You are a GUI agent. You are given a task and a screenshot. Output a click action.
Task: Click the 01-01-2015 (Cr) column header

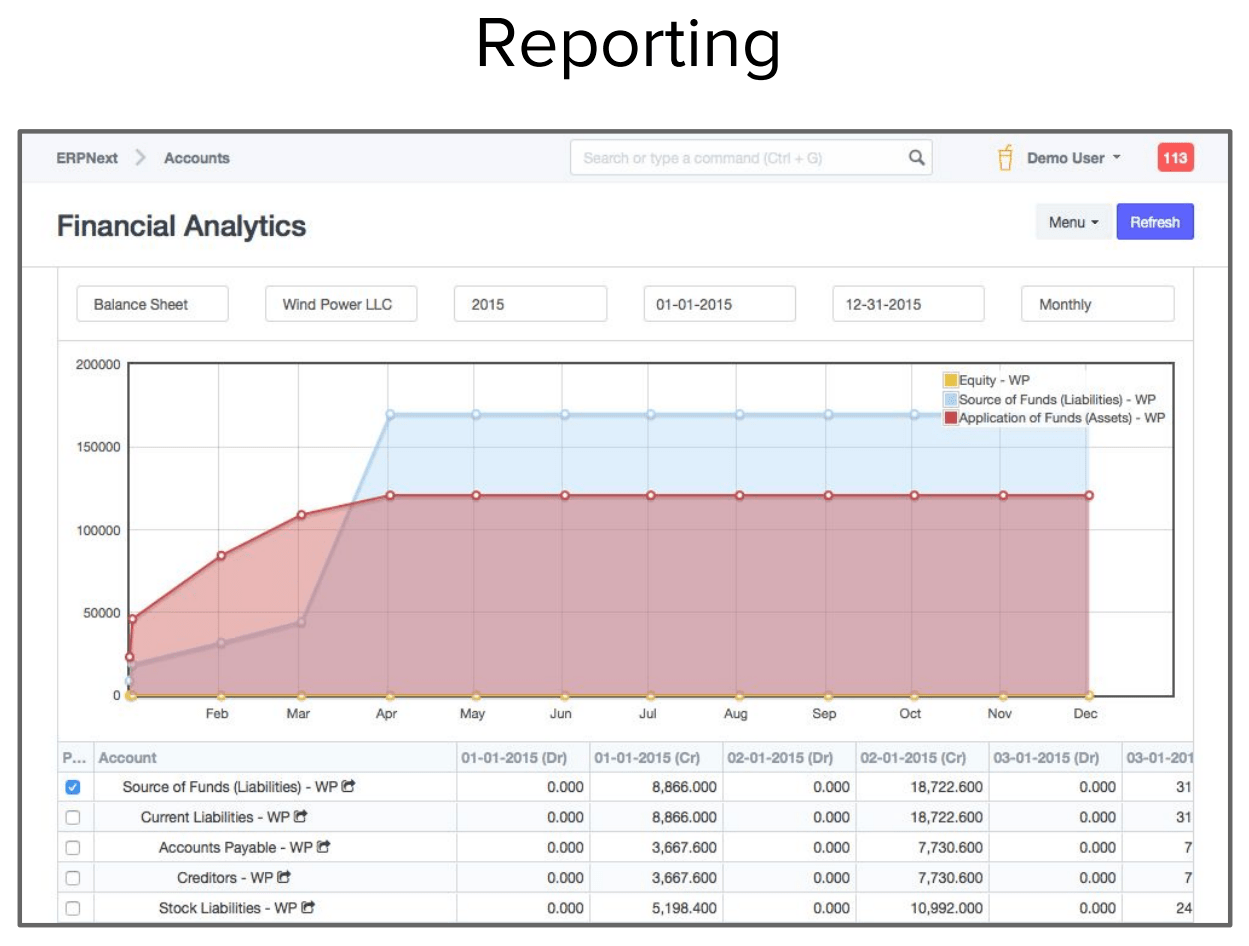coord(657,758)
